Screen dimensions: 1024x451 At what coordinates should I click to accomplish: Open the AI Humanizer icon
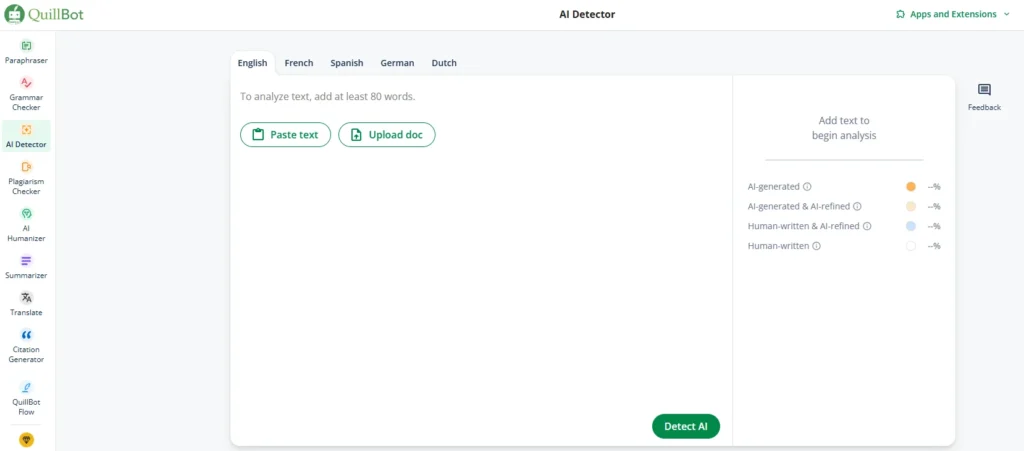[x=26, y=213]
